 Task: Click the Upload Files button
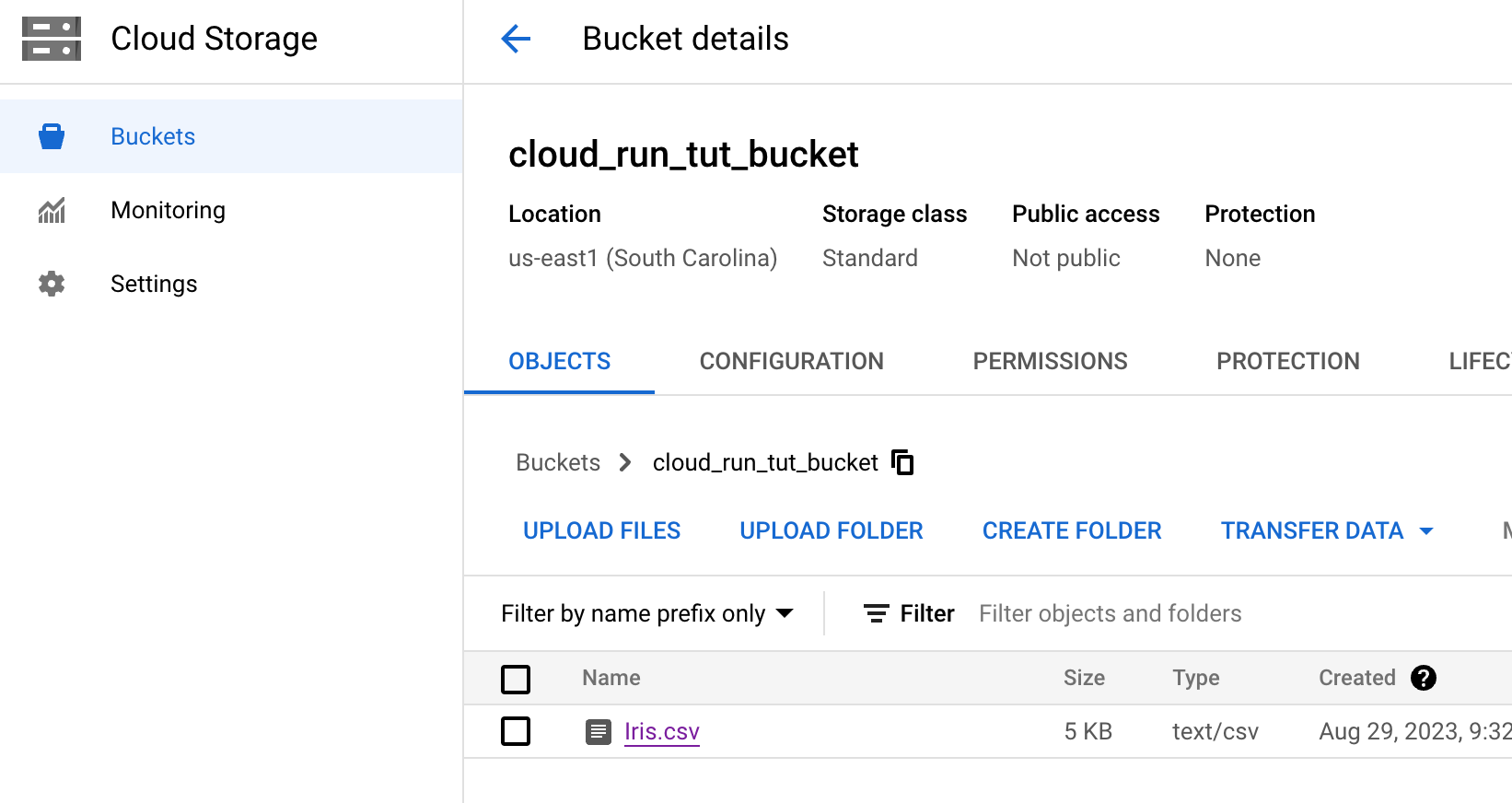tap(601, 531)
